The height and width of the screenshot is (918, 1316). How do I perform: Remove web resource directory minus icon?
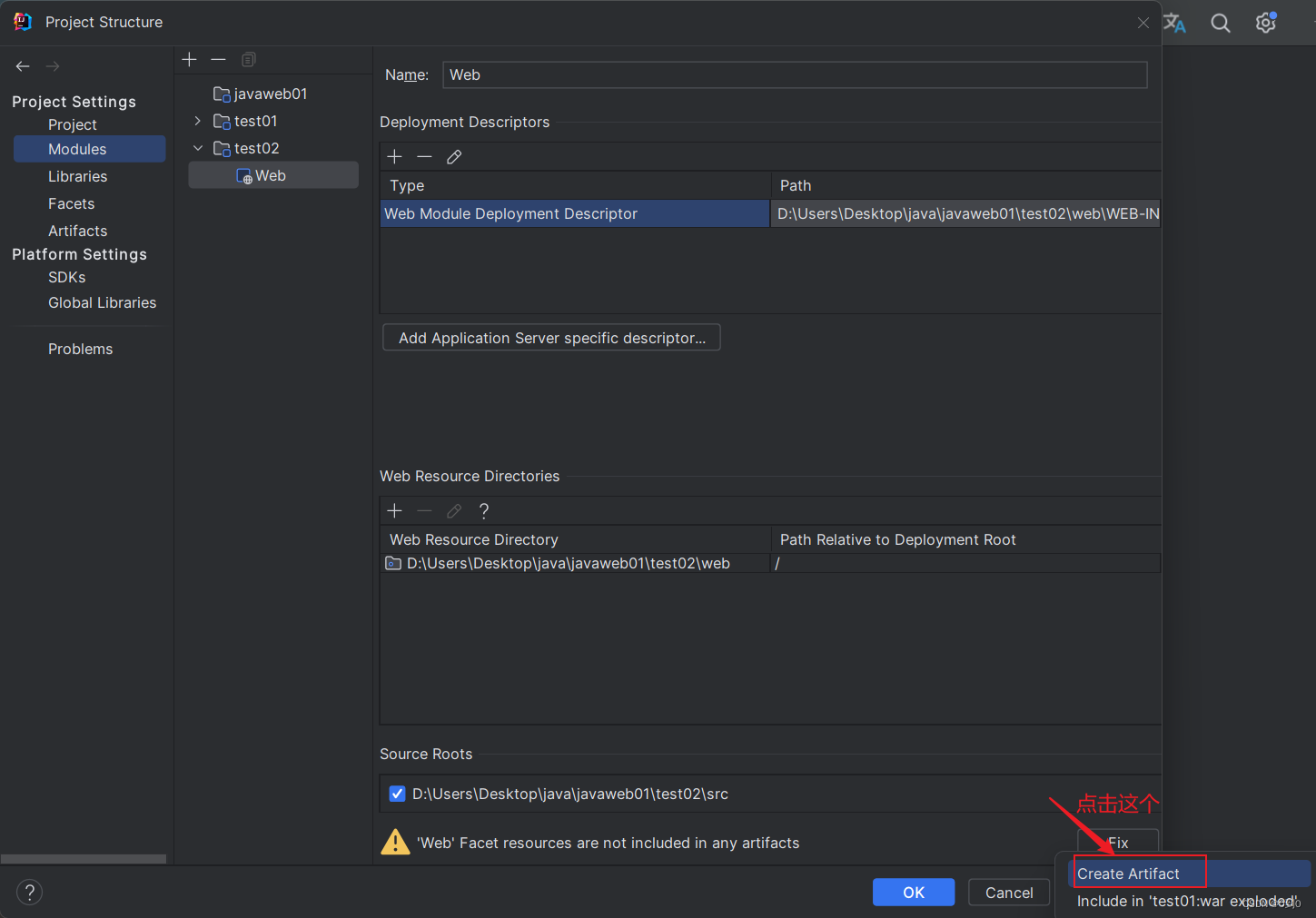coord(424,511)
